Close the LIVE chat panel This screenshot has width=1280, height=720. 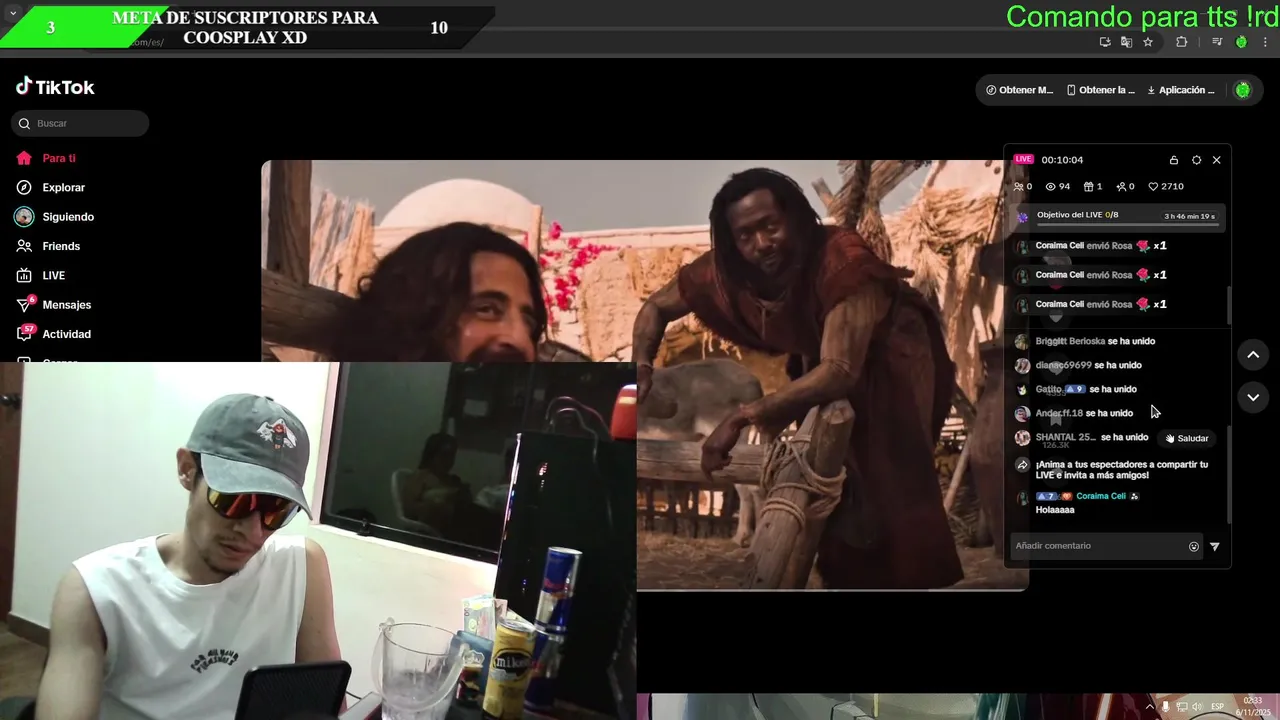tap(1216, 160)
